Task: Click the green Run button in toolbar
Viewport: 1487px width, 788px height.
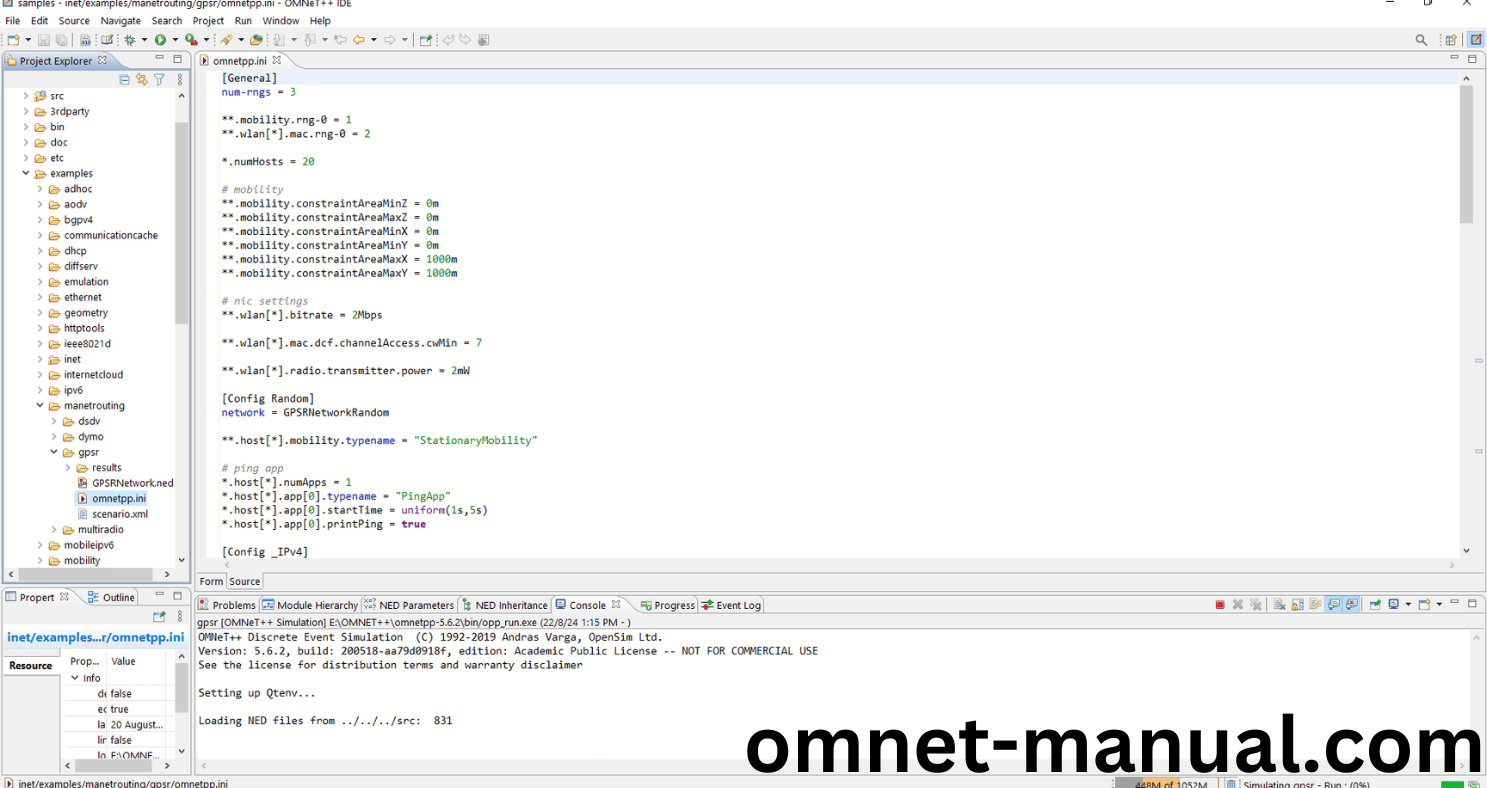Action: click(x=160, y=40)
